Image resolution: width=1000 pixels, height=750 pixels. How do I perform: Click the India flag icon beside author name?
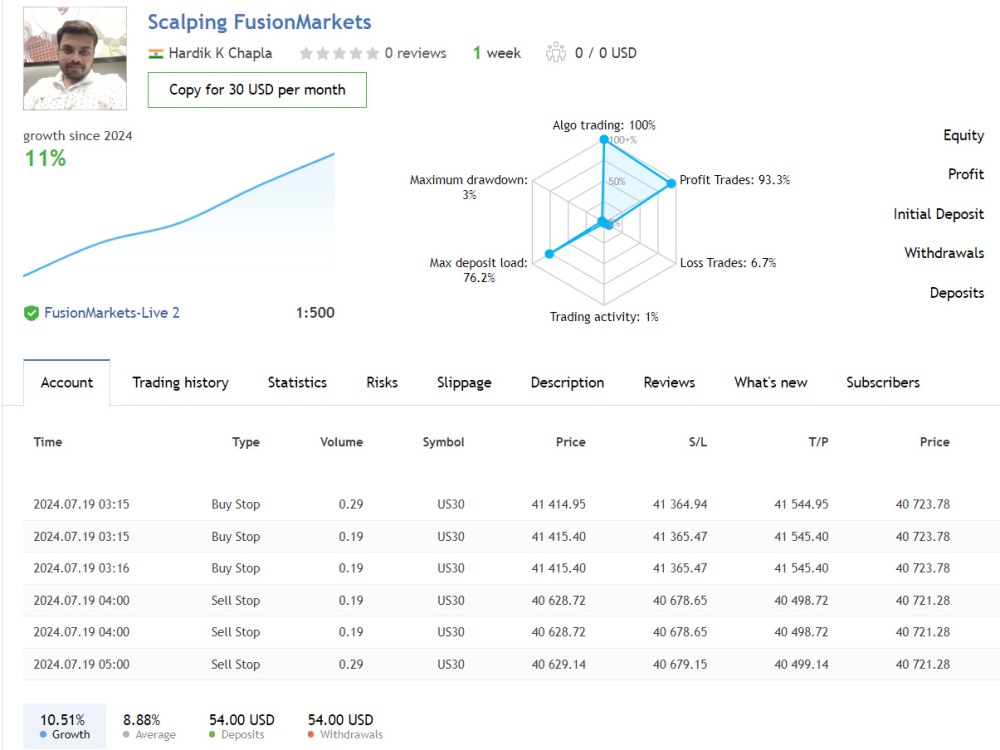point(156,54)
